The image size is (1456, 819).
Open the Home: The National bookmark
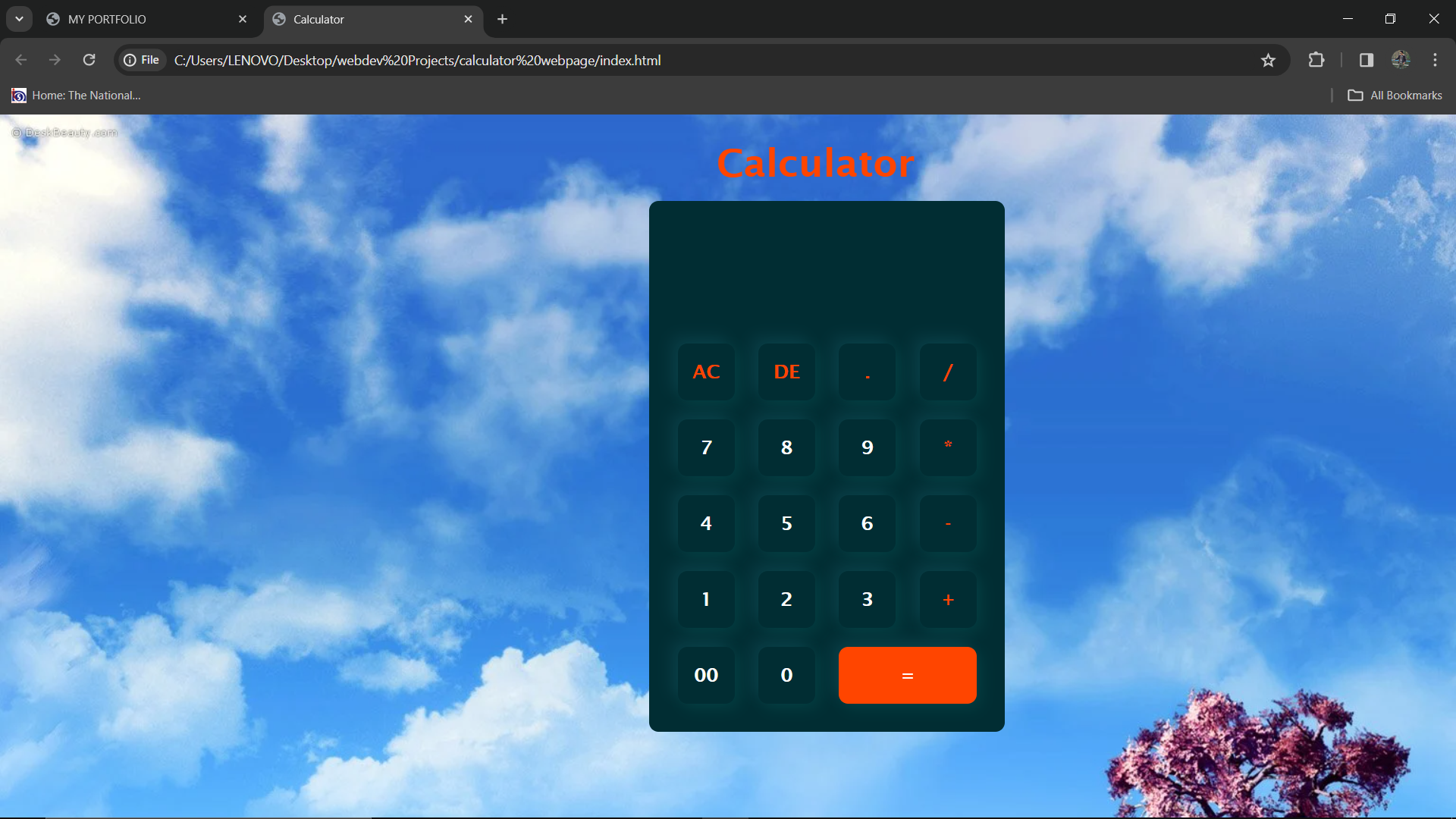coord(76,96)
